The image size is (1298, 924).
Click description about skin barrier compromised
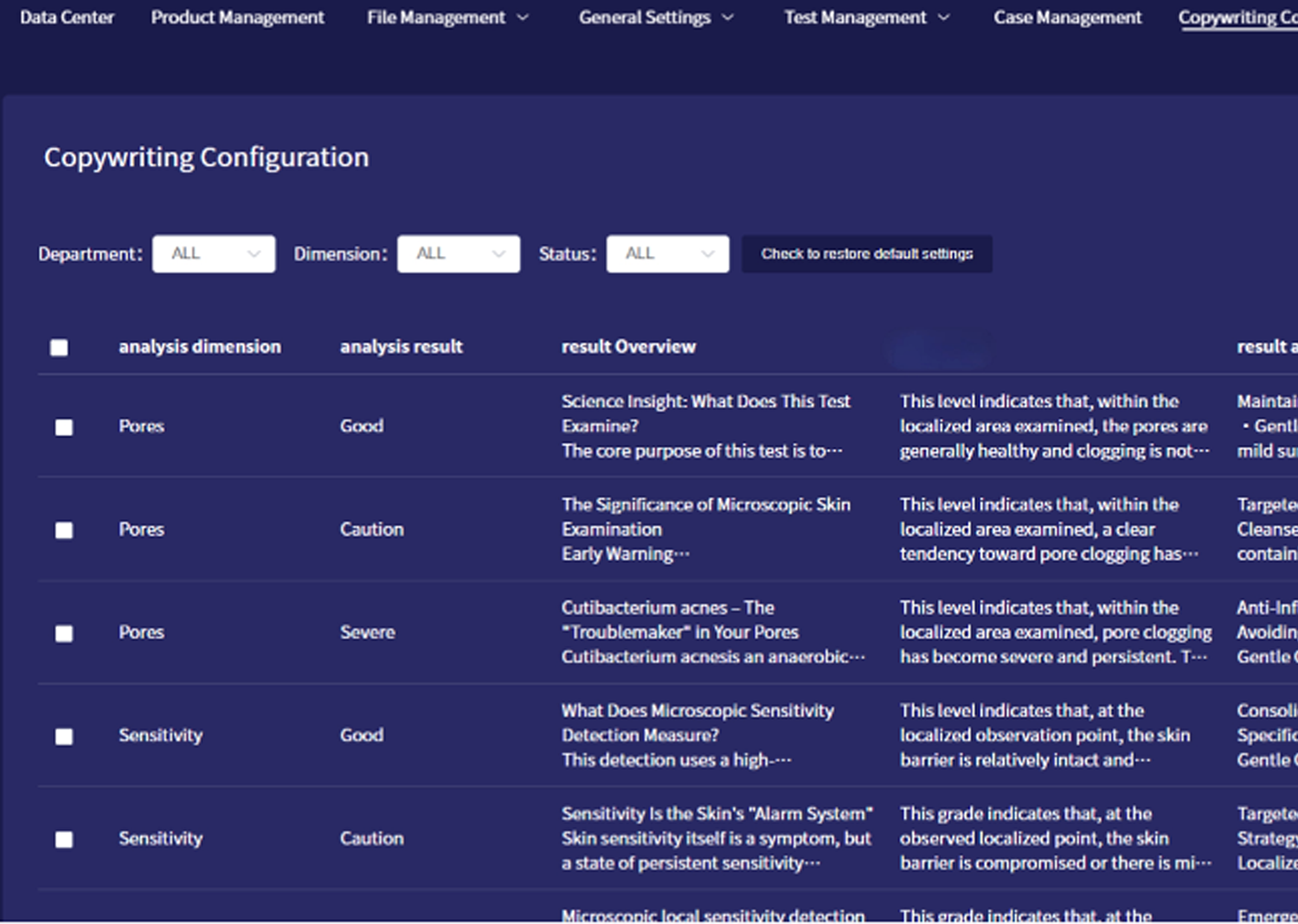pyautogui.click(x=1056, y=837)
